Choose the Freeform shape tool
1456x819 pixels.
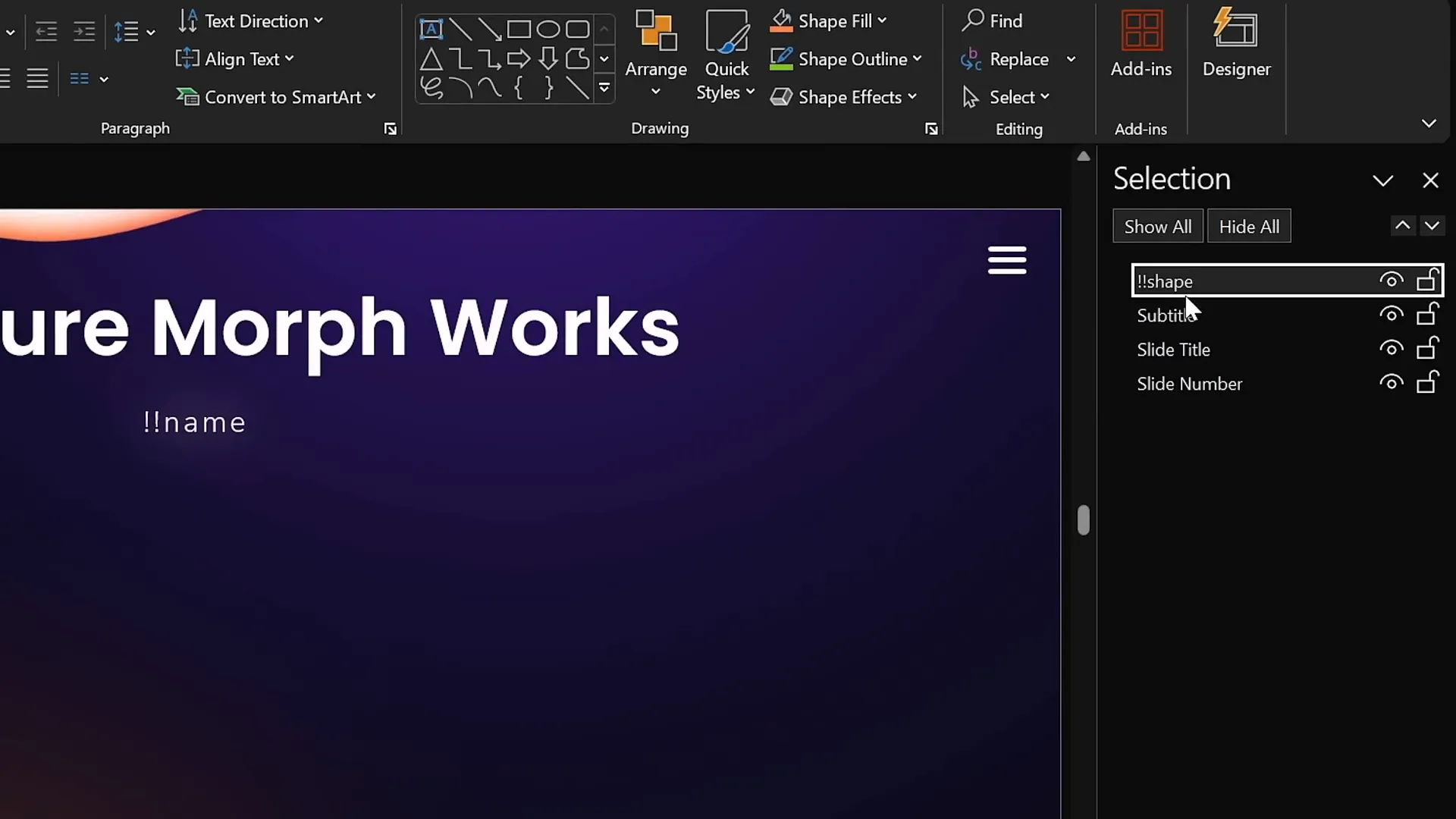577,58
